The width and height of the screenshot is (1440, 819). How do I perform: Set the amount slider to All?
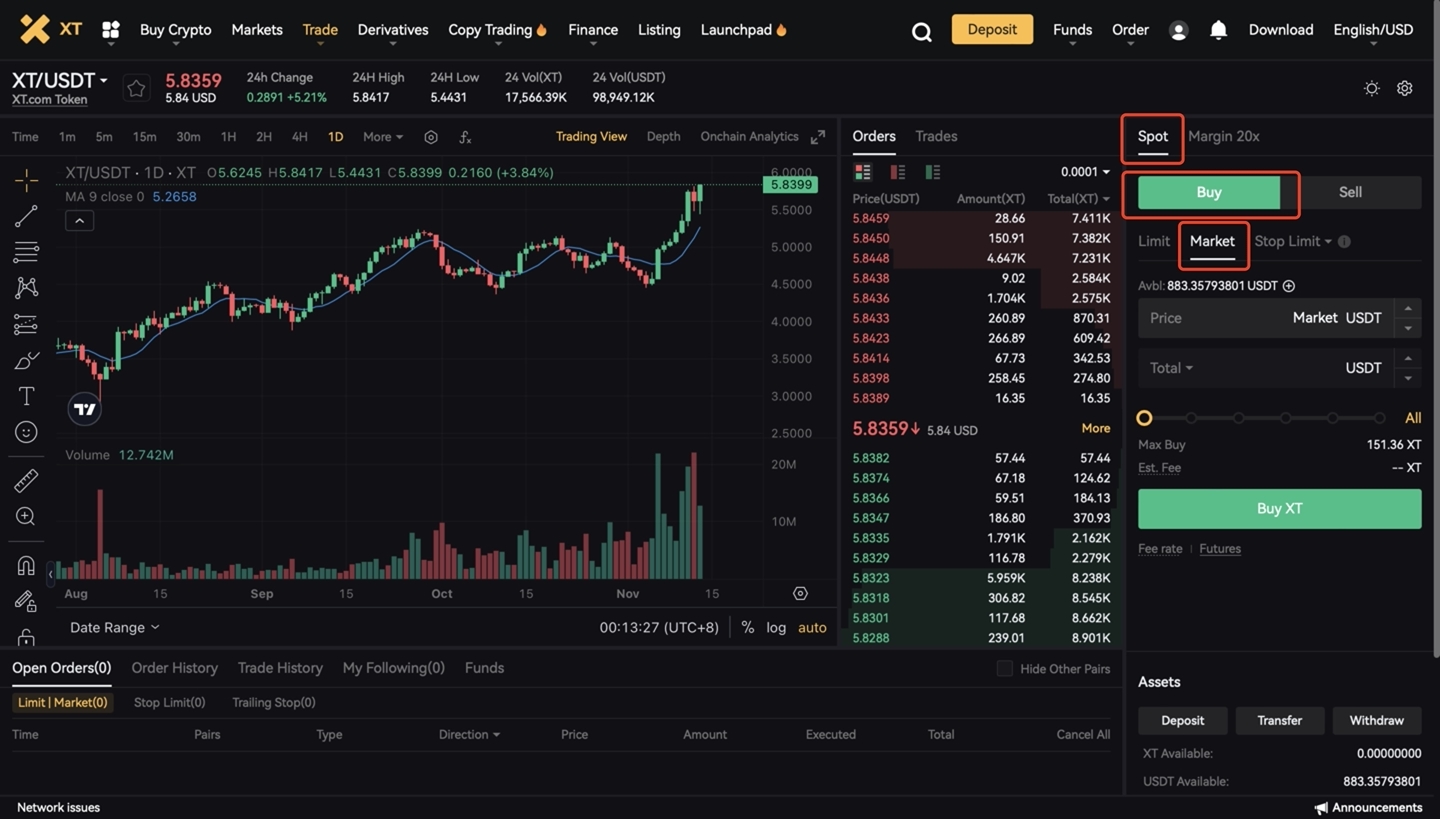[x=1413, y=418]
